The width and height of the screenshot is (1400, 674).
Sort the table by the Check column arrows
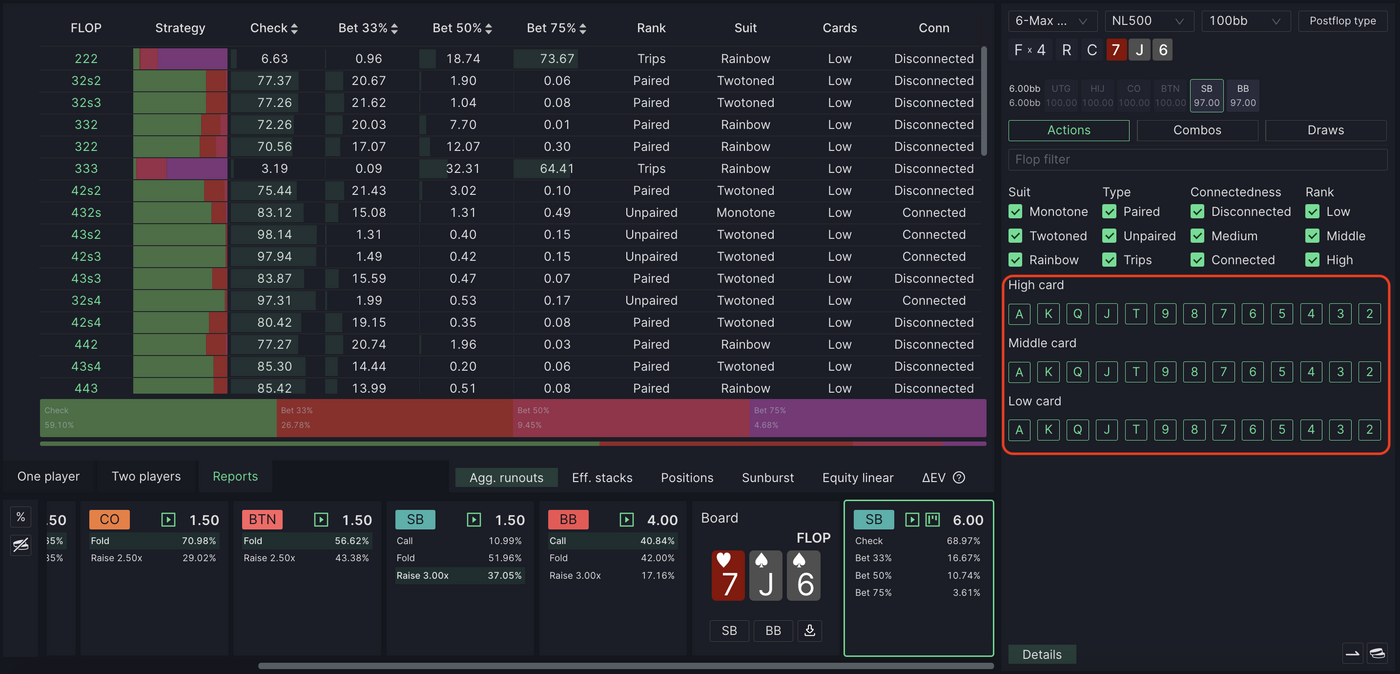click(x=294, y=29)
